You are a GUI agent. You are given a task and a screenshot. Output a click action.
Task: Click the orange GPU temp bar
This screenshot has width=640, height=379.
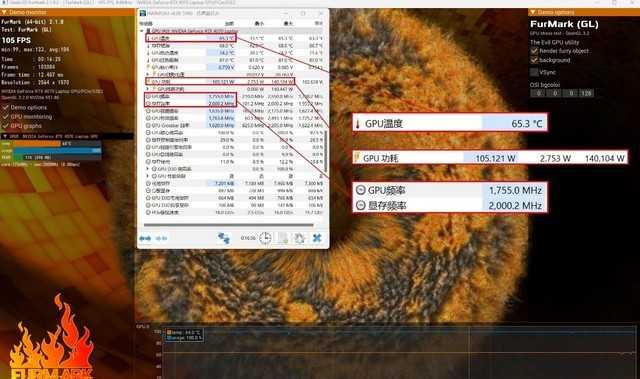37,144
